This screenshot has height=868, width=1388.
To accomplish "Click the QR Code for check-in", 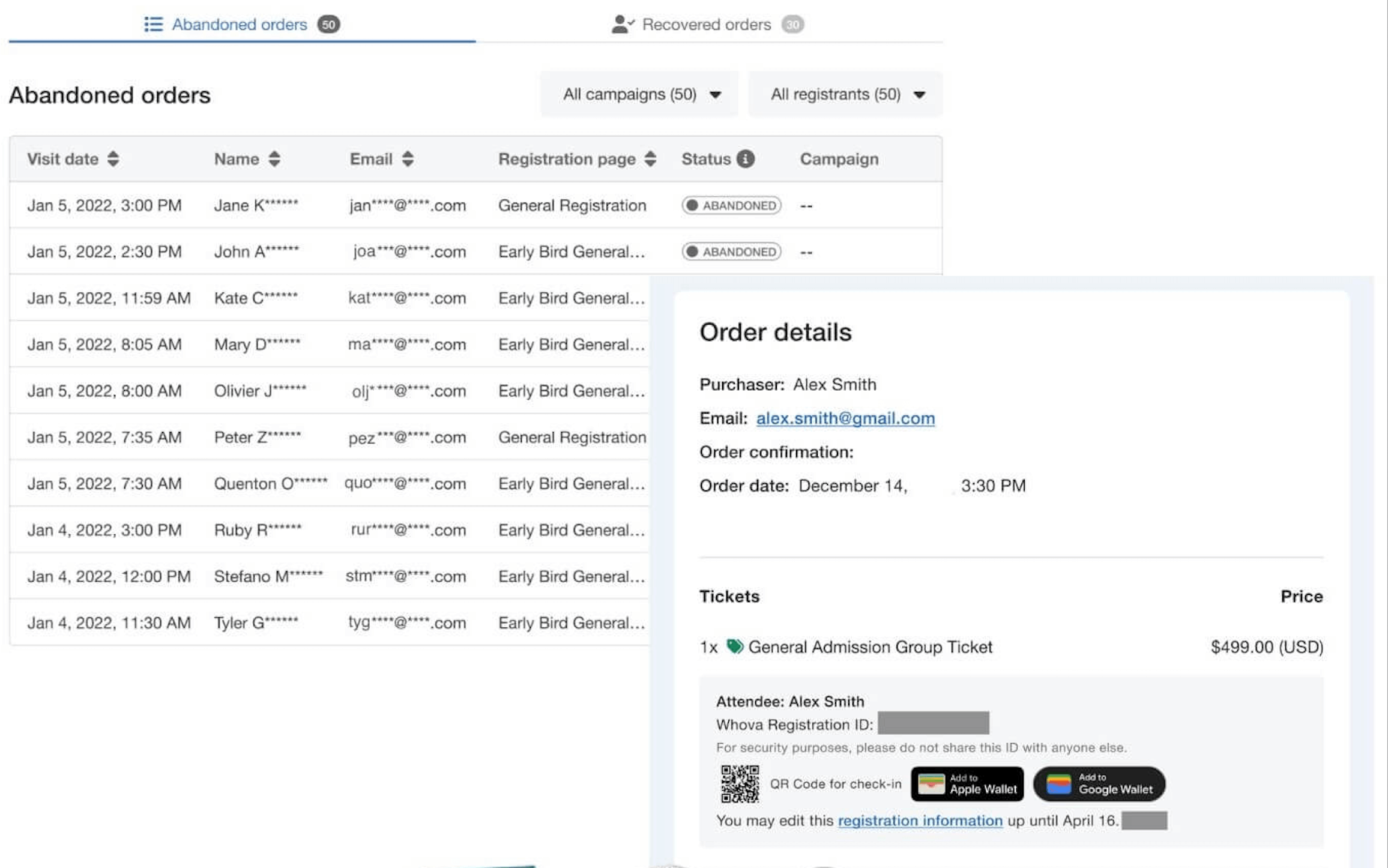I will (x=740, y=783).
